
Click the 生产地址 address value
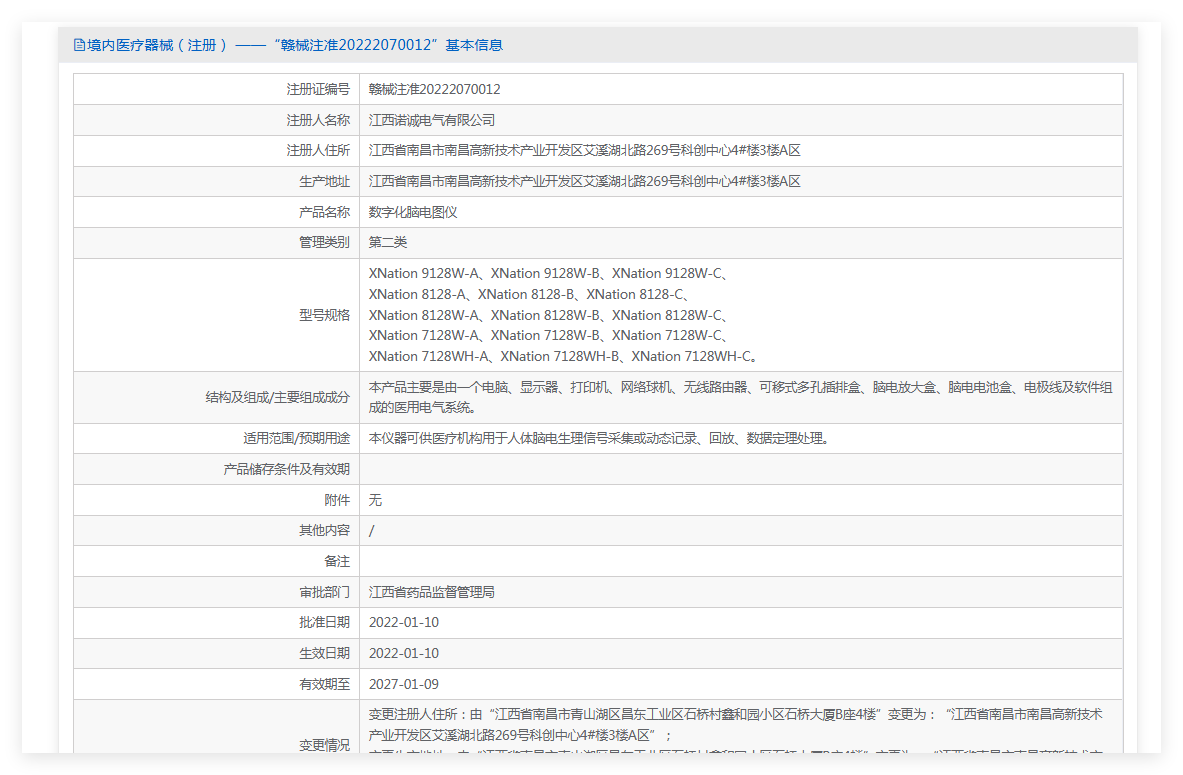click(584, 182)
